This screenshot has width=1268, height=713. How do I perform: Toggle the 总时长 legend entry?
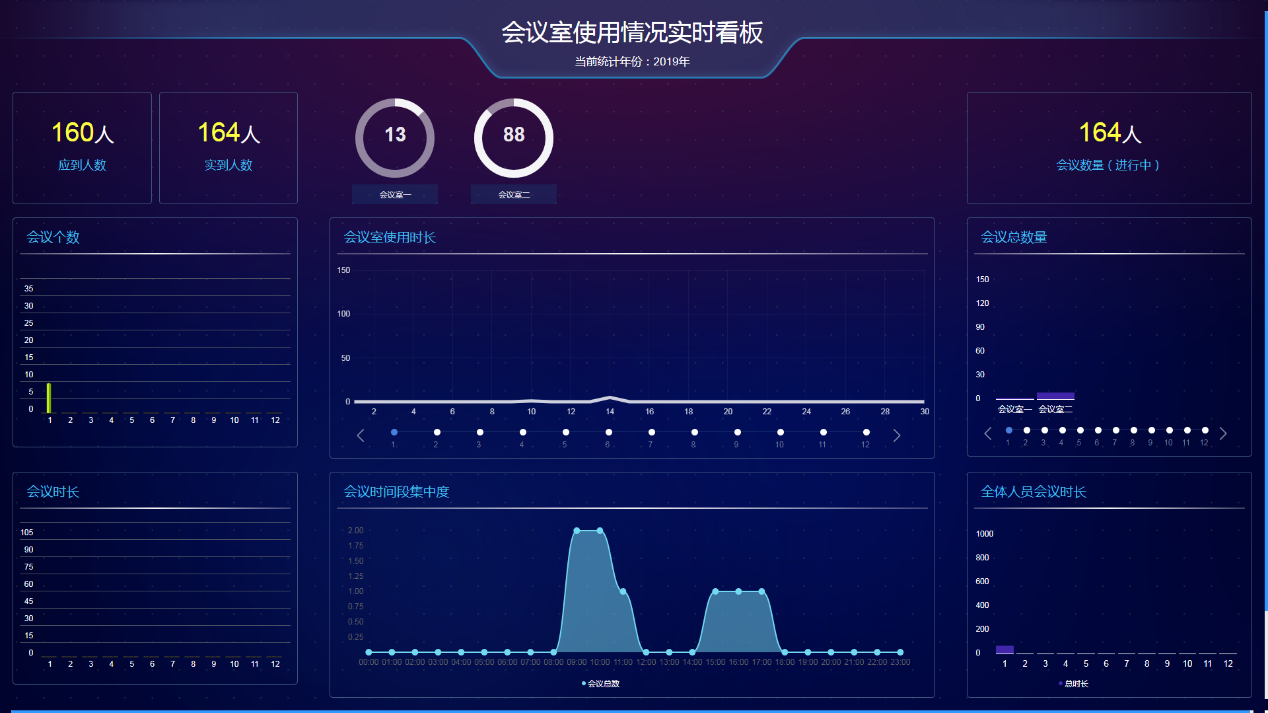tap(1073, 684)
